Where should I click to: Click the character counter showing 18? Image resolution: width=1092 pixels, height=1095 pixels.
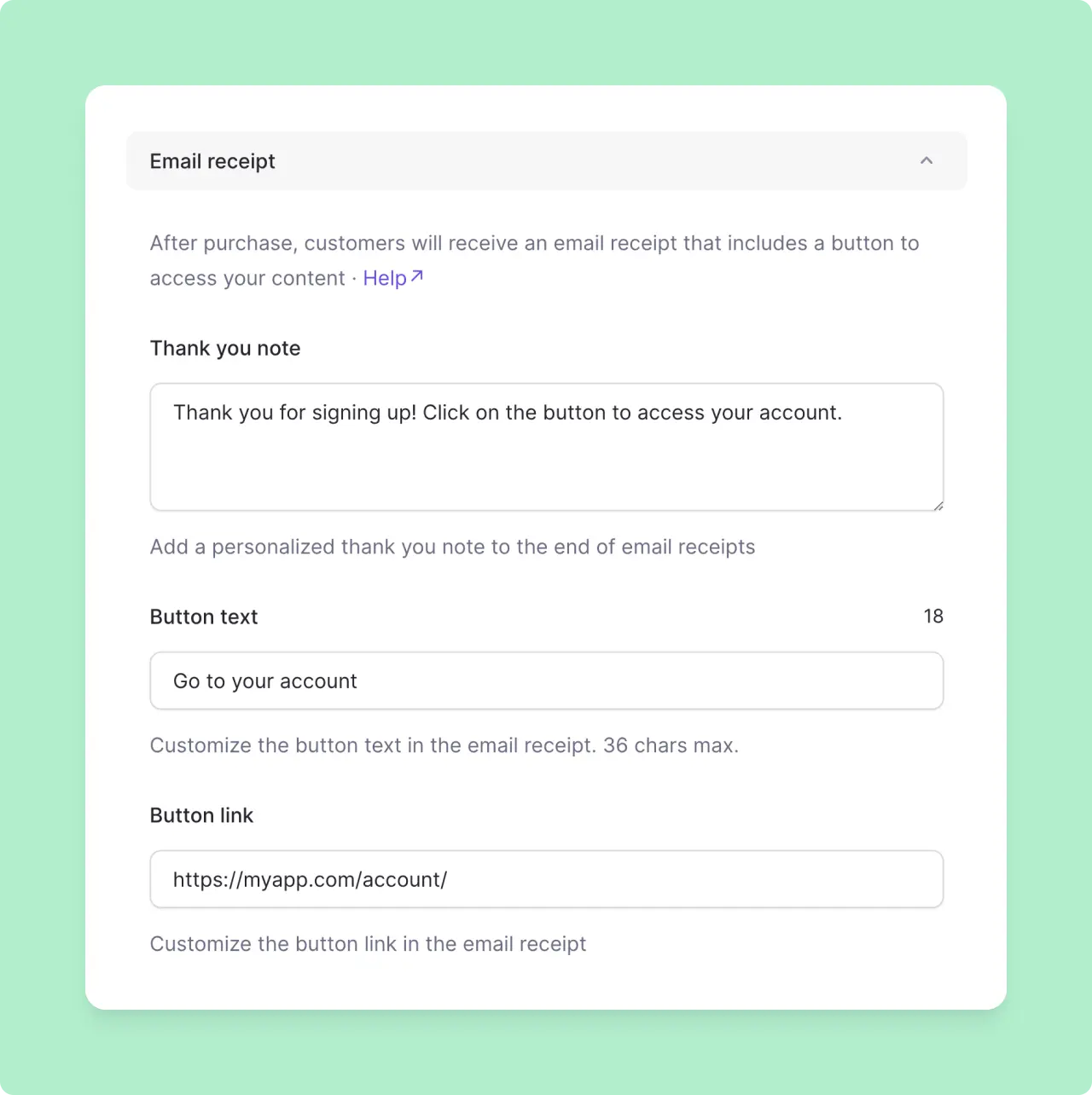point(933,616)
